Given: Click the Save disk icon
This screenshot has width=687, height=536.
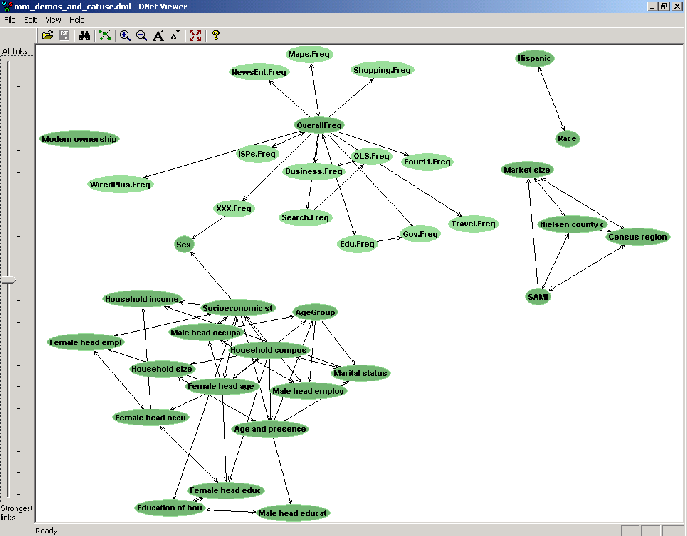Looking at the screenshot, I should (x=64, y=35).
